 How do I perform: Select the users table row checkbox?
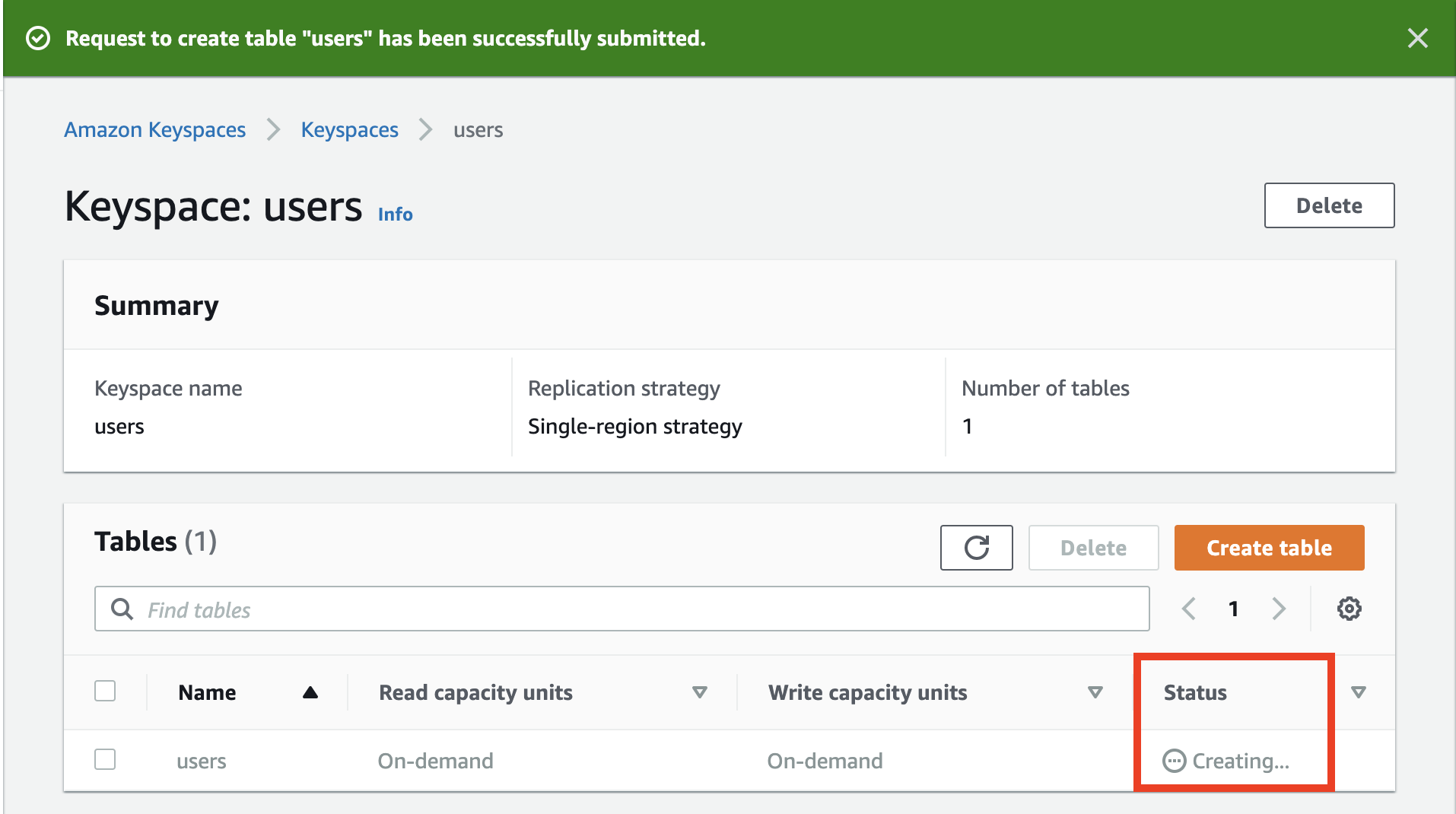(105, 759)
